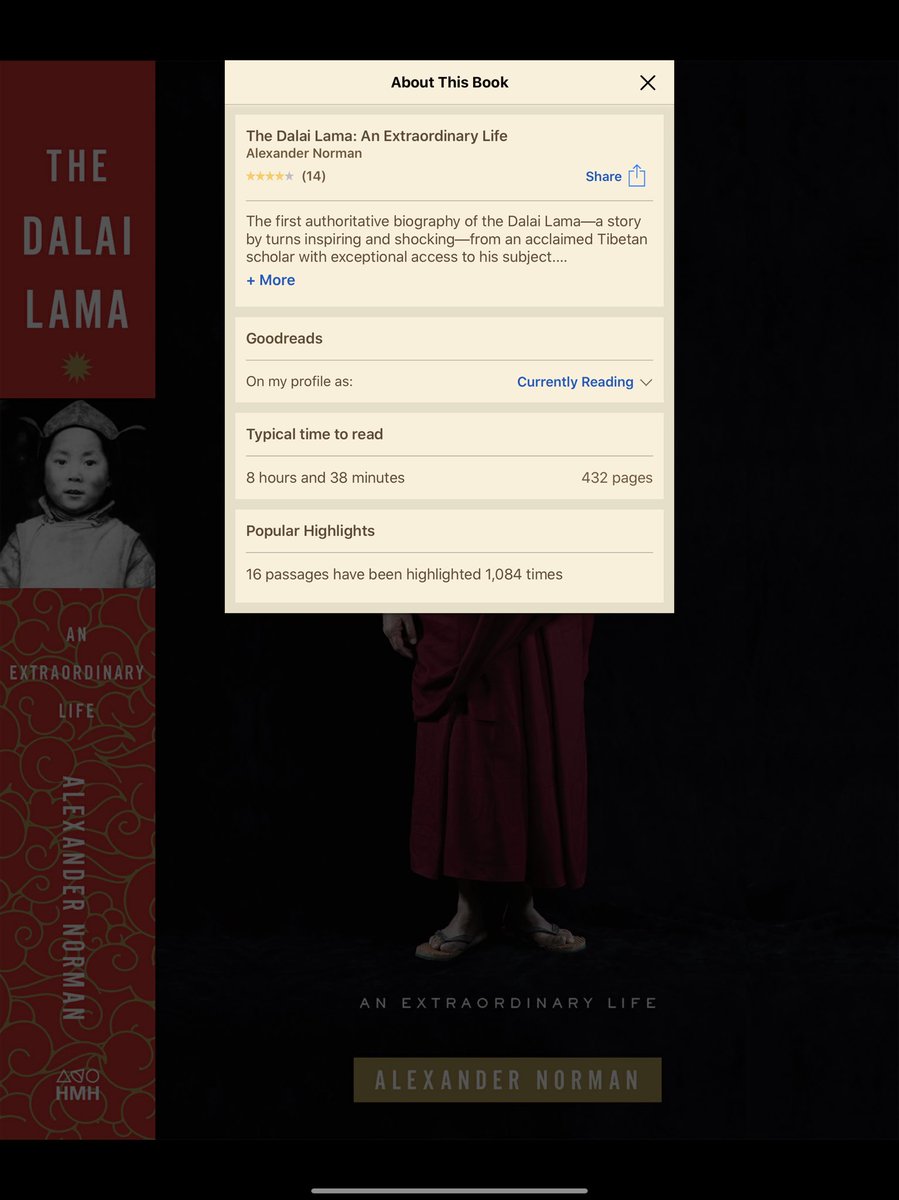The height and width of the screenshot is (1200, 899).
Task: Tap the child photo on book spine
Action: tap(77, 493)
